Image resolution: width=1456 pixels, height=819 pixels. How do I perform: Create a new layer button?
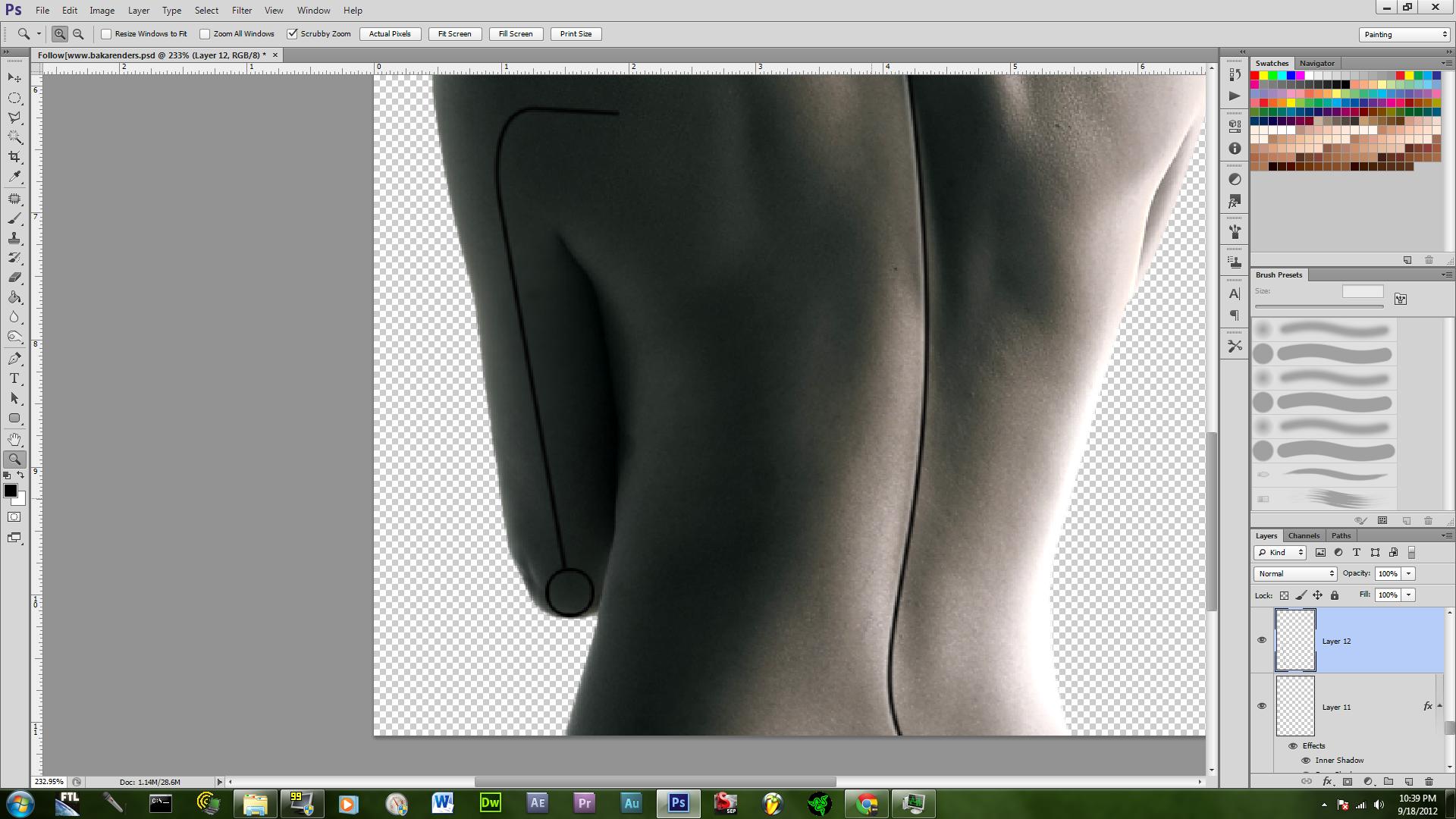click(1409, 781)
